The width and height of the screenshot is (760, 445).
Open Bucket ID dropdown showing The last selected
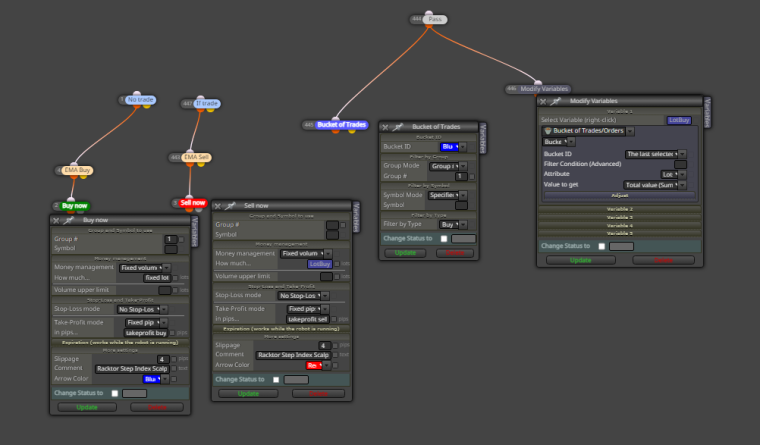pyautogui.click(x=655, y=154)
